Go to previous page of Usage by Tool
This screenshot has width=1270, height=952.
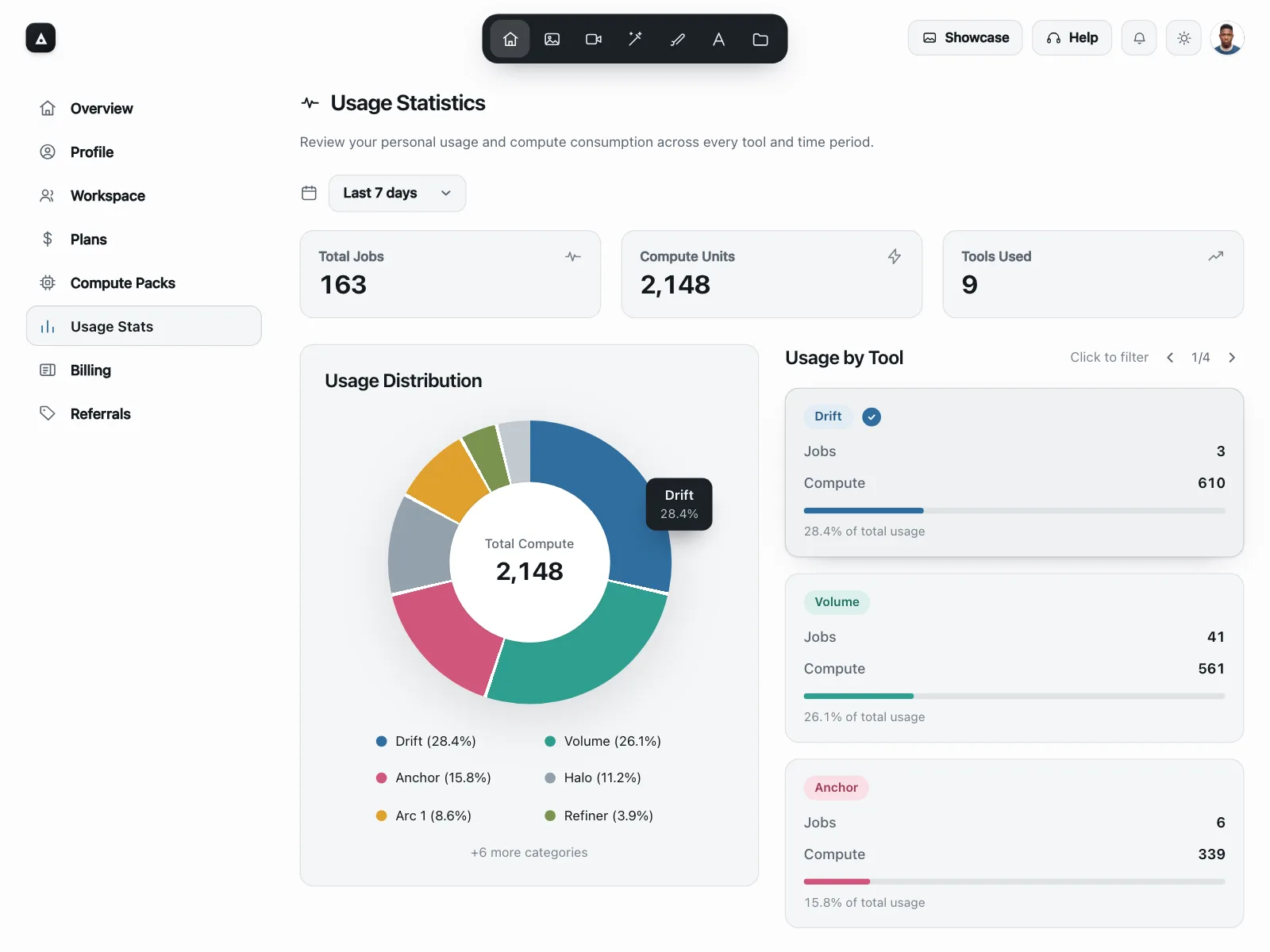[x=1170, y=358]
